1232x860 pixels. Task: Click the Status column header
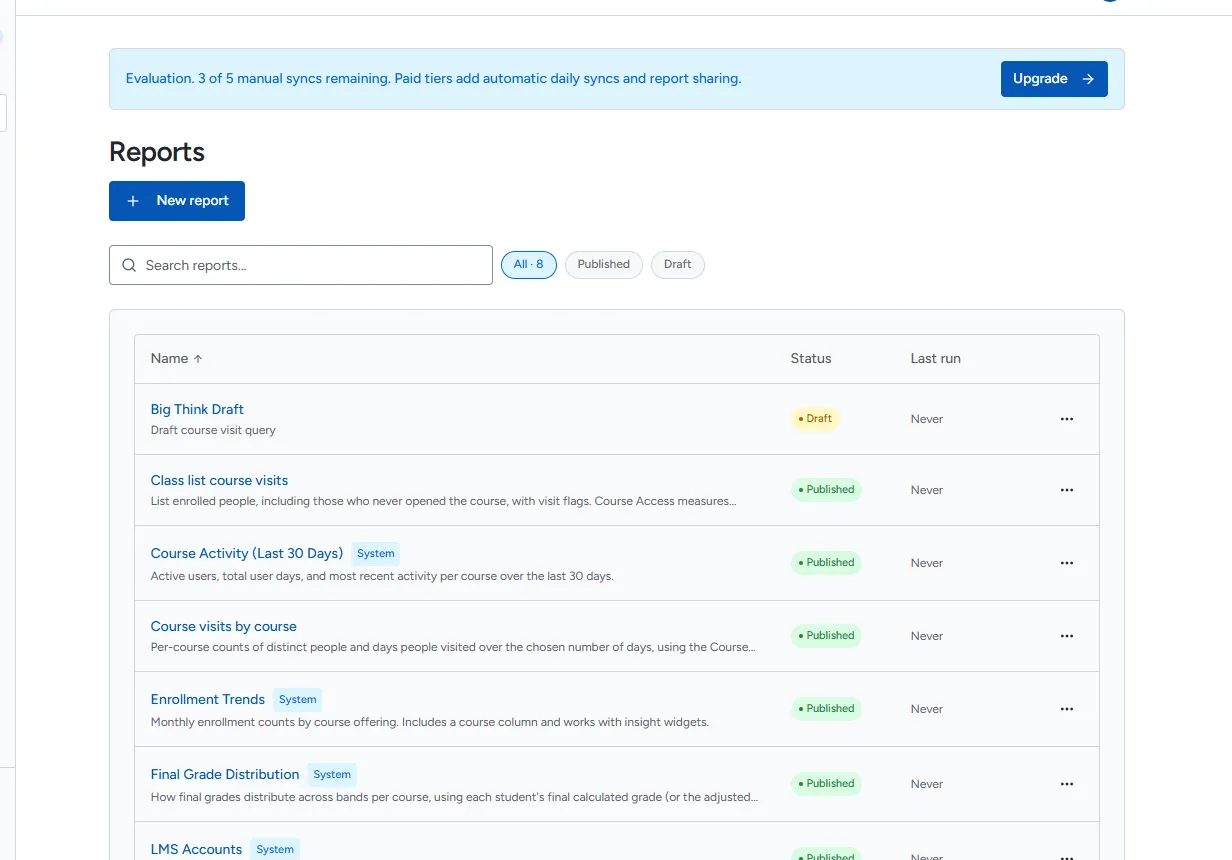coord(811,359)
